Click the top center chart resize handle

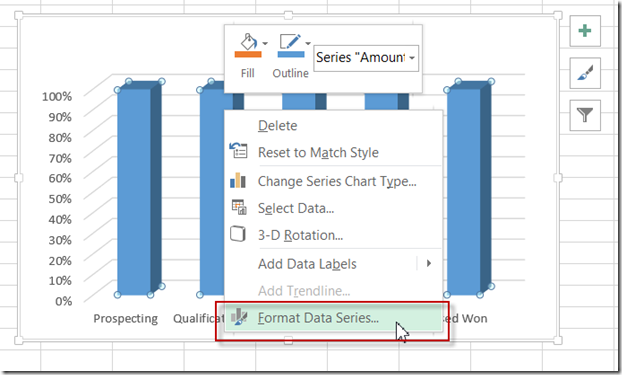point(288,15)
